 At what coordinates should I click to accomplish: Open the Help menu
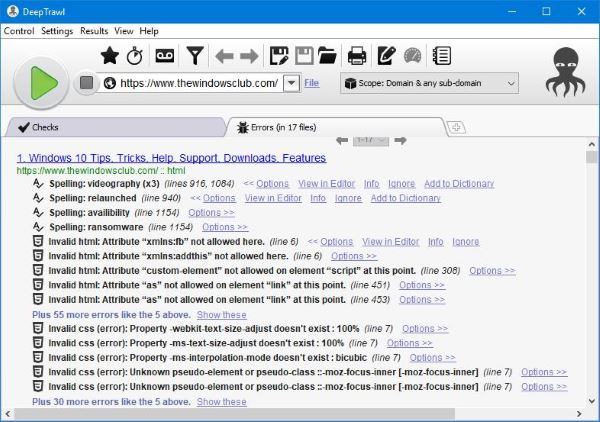[149, 31]
